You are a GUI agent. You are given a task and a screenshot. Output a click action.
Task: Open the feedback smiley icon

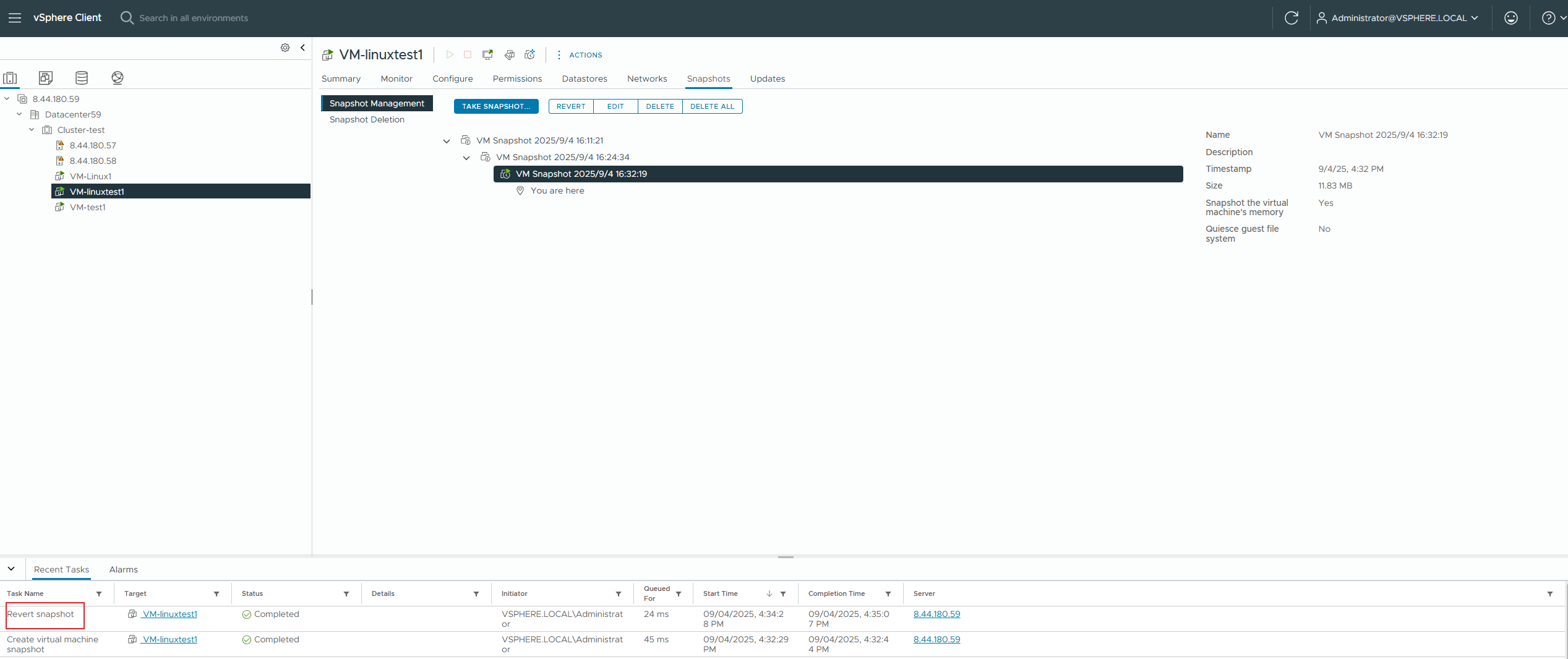[x=1511, y=18]
